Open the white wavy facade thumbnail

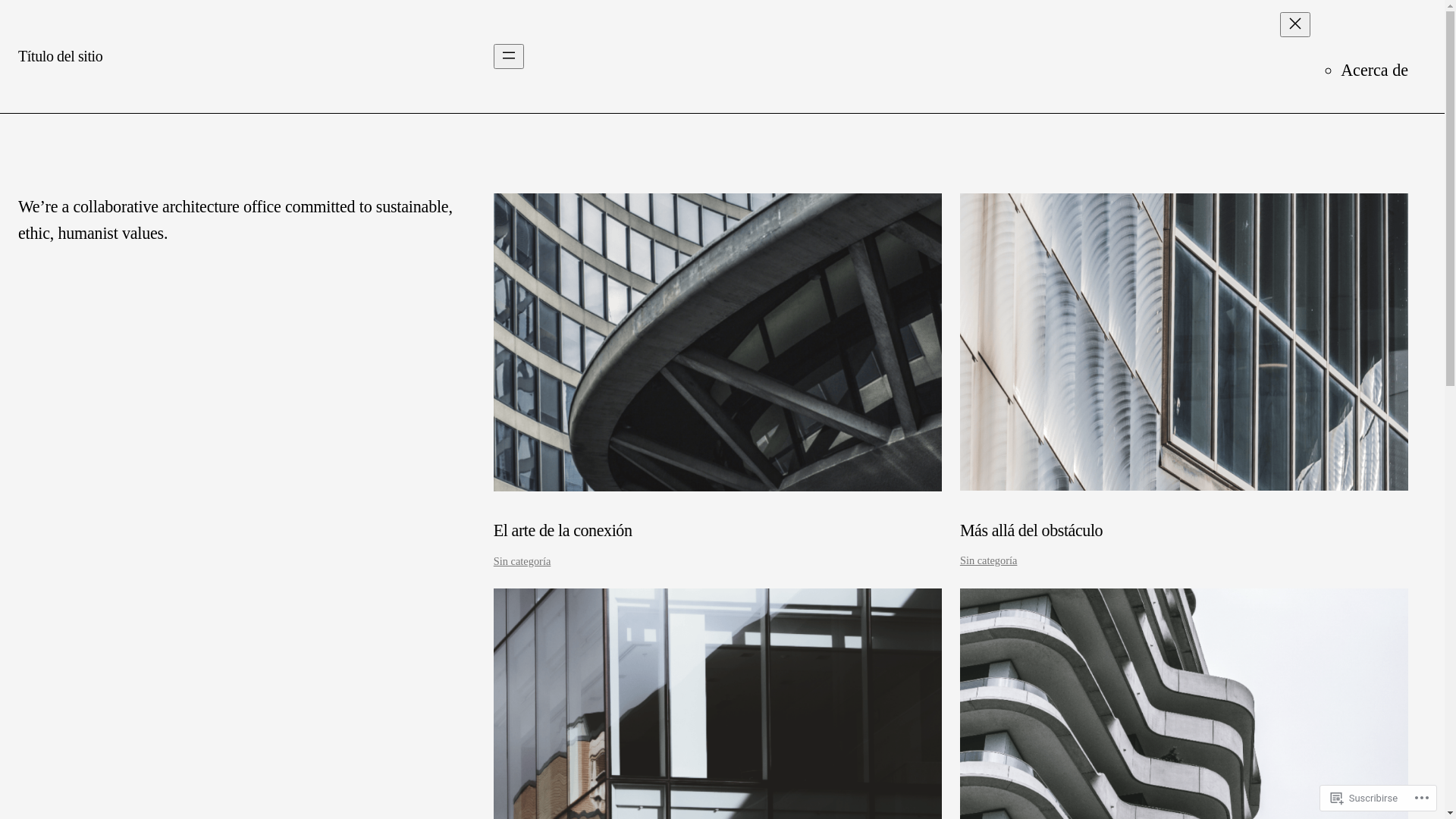pos(1184,342)
